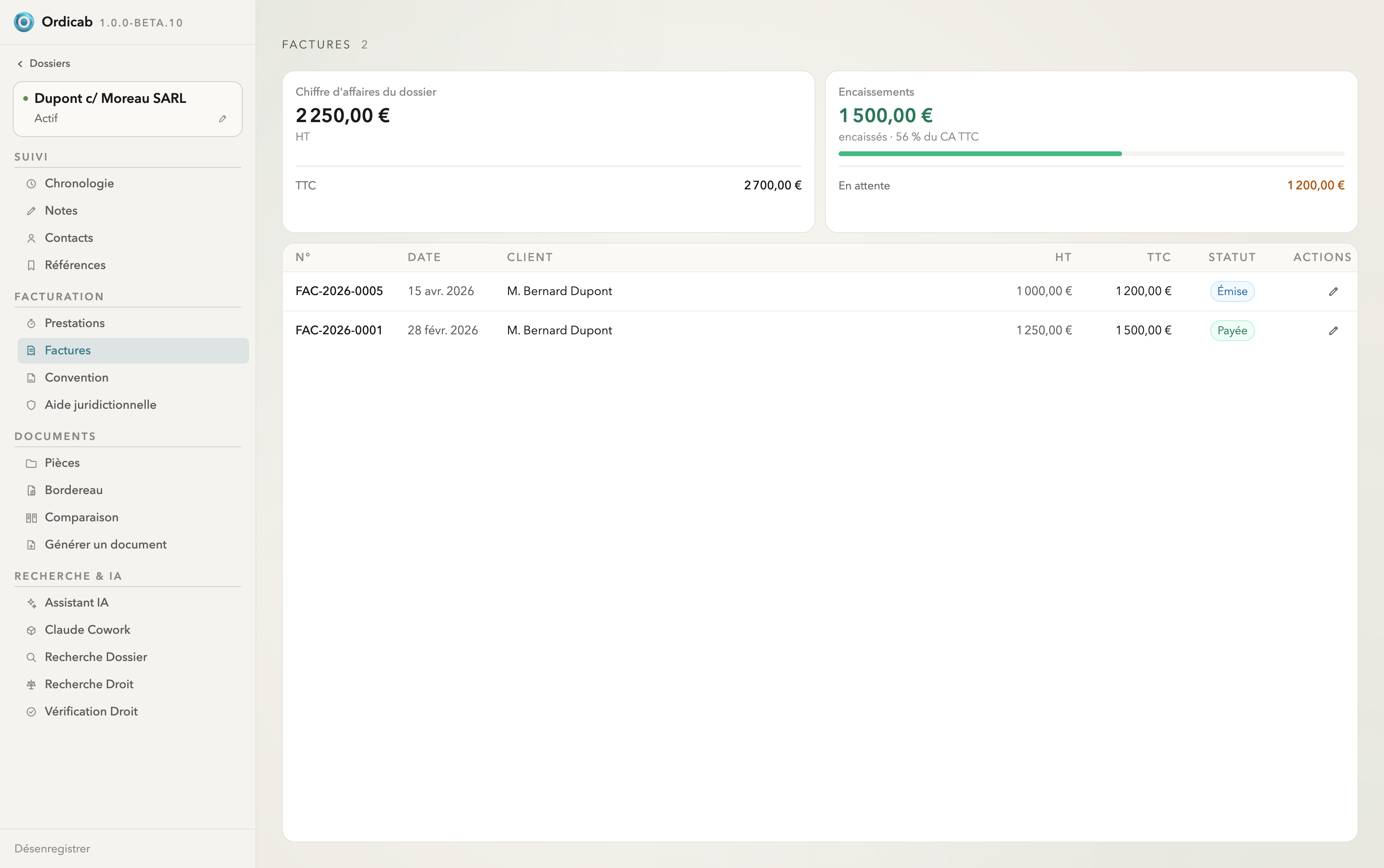Launch Assistant IA
The width and height of the screenshot is (1384, 868).
pyautogui.click(x=133, y=603)
